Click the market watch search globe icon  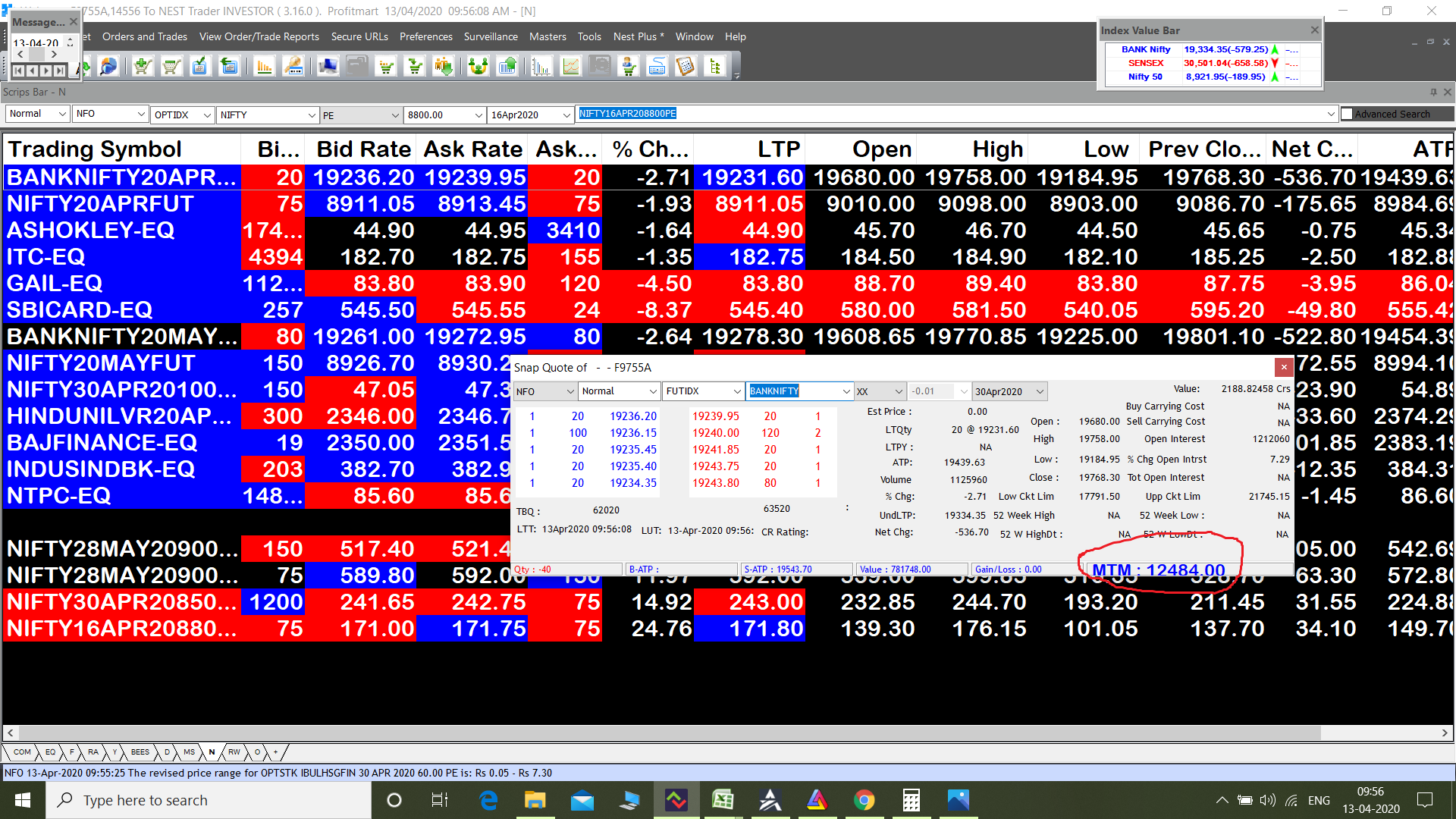pyautogui.click(x=108, y=67)
